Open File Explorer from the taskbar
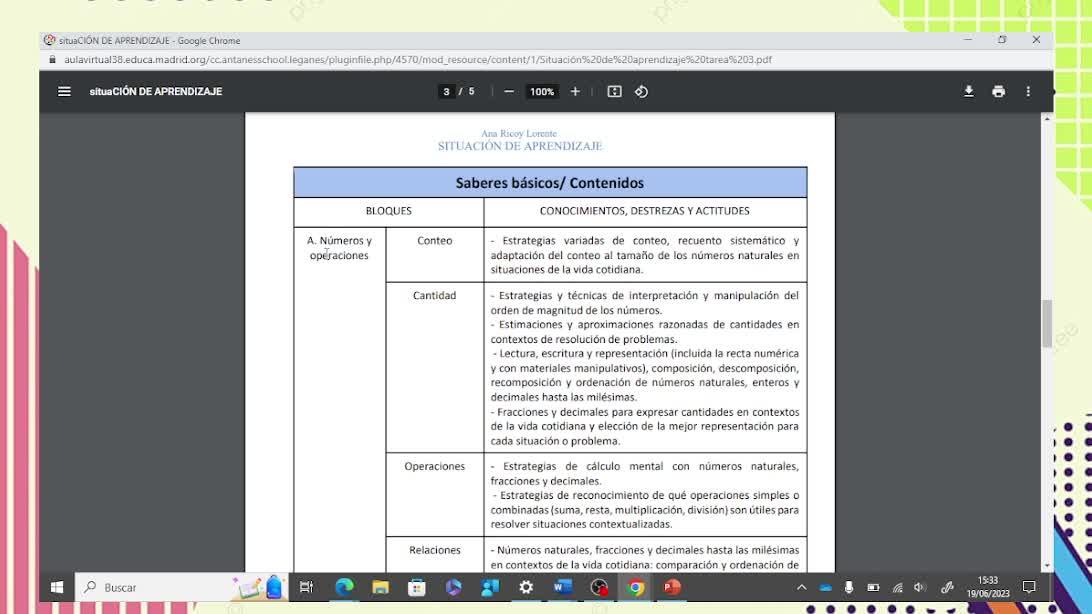This screenshot has width=1092, height=614. [x=380, y=588]
